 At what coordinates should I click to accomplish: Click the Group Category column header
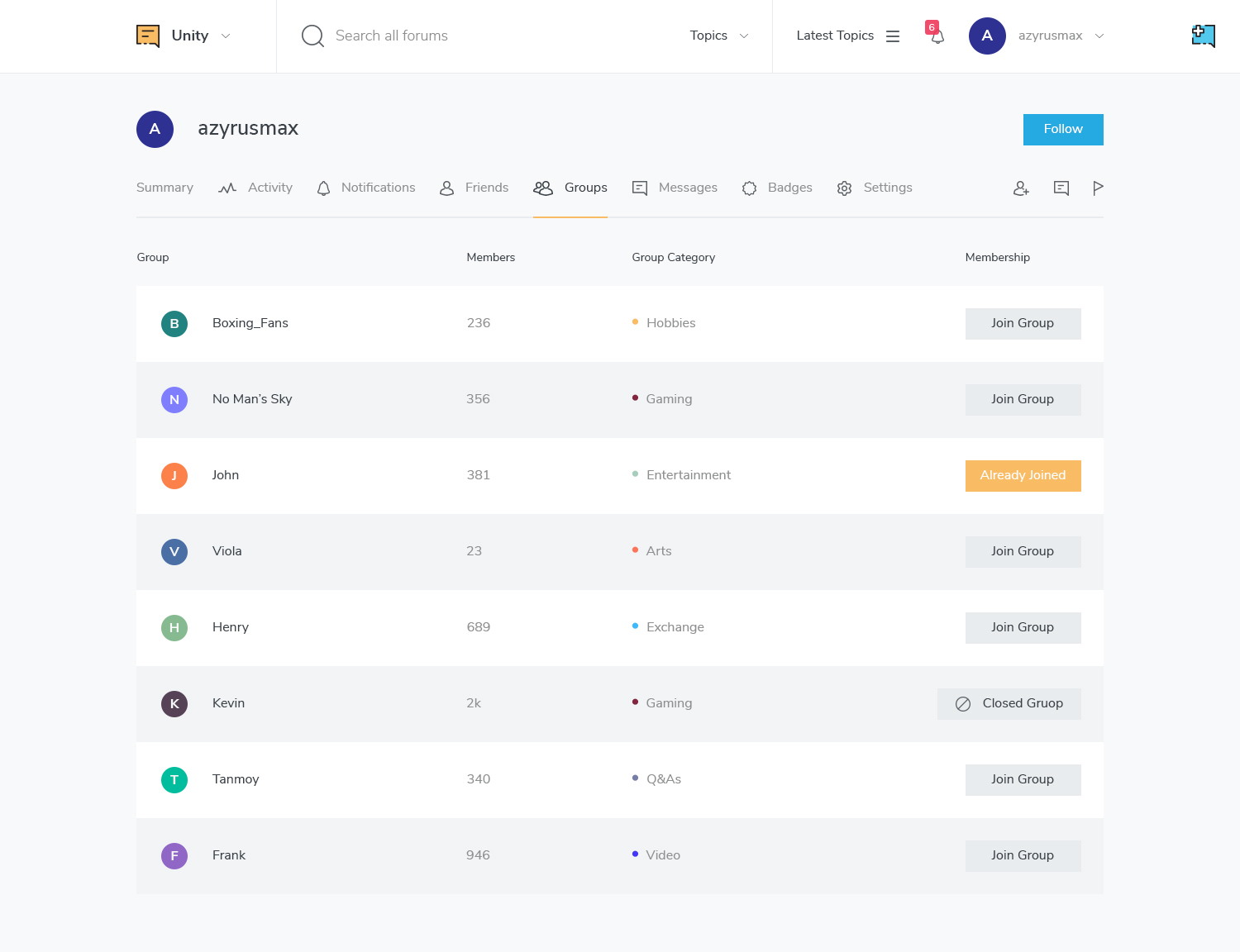674,258
